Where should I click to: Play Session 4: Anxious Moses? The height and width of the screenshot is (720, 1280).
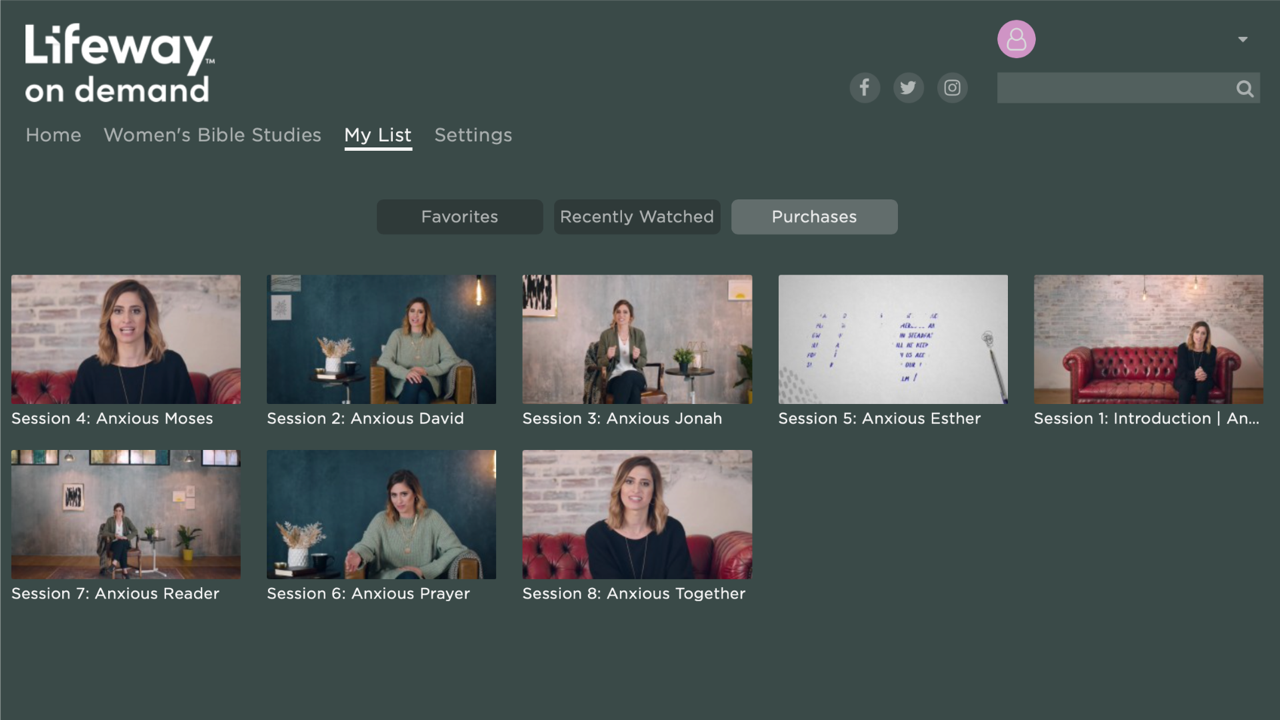[x=125, y=339]
